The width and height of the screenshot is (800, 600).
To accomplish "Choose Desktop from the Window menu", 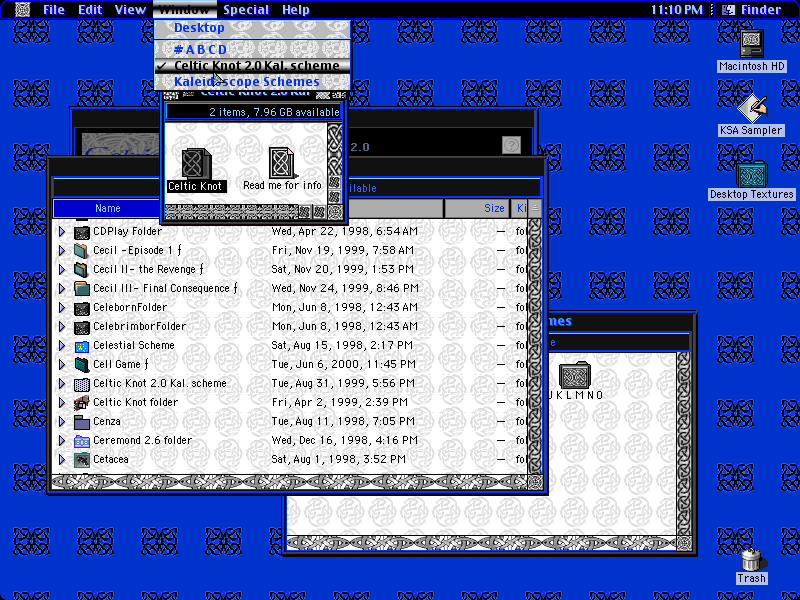I will point(252,28).
